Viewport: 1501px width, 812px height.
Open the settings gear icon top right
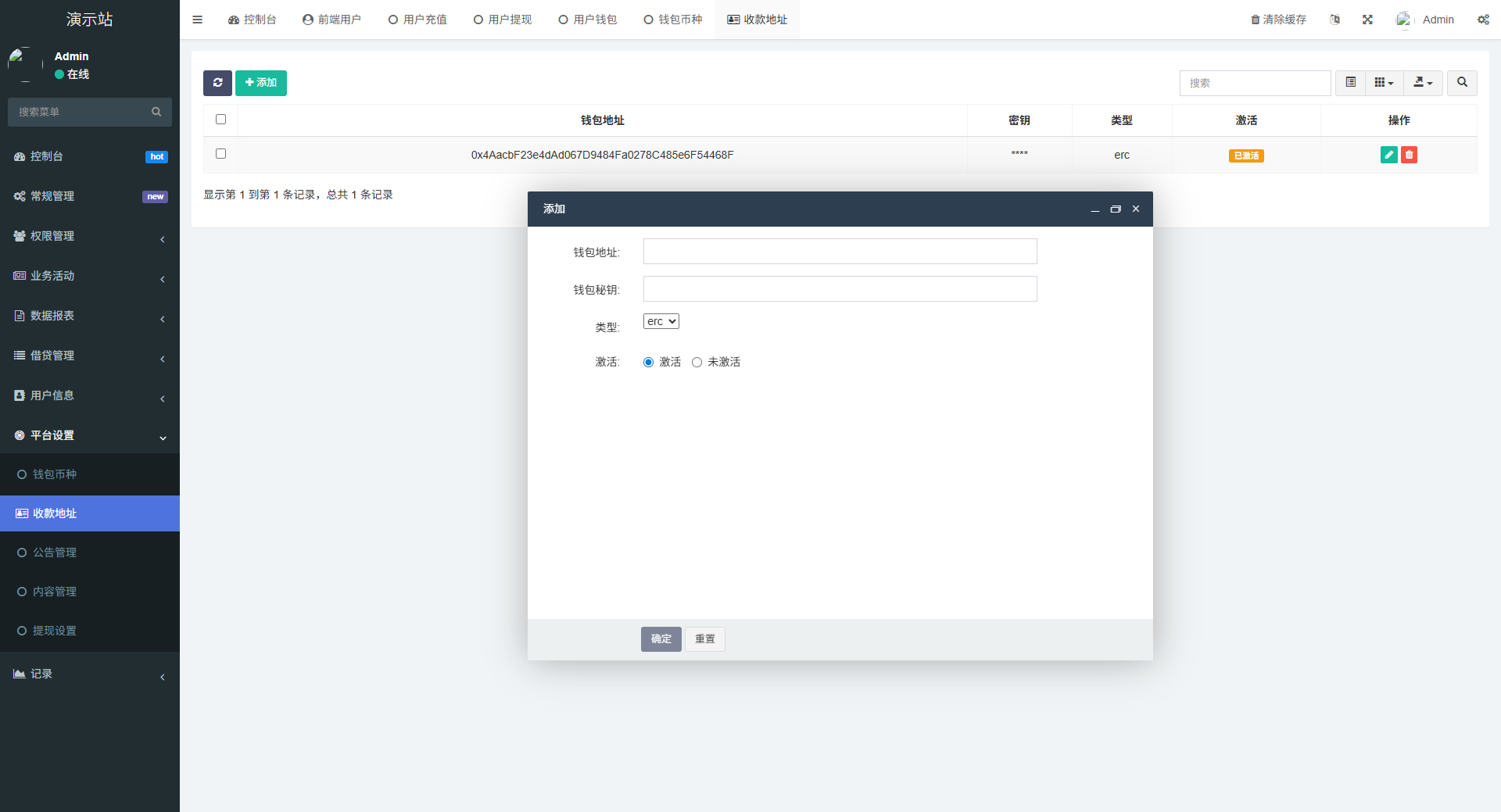[x=1483, y=20]
